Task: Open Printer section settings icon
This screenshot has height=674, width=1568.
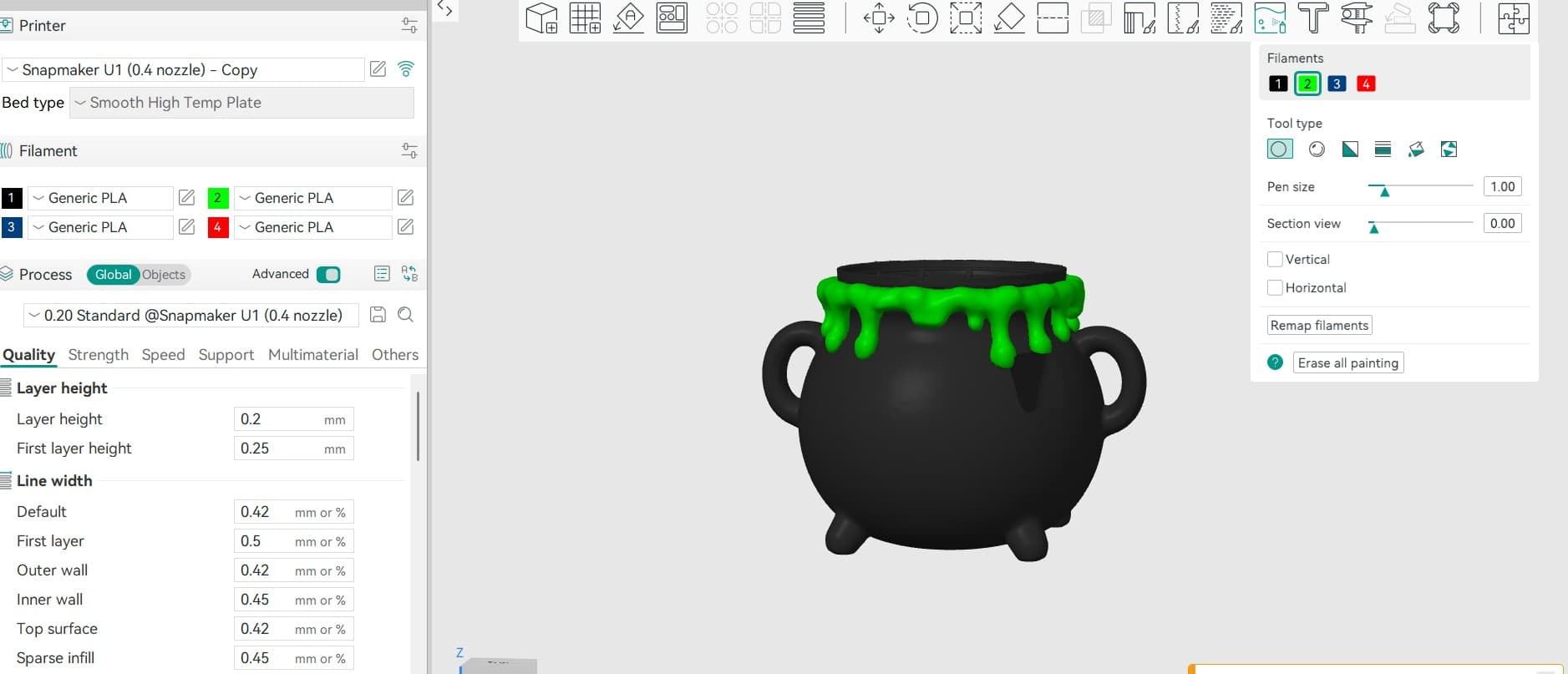Action: point(409,25)
